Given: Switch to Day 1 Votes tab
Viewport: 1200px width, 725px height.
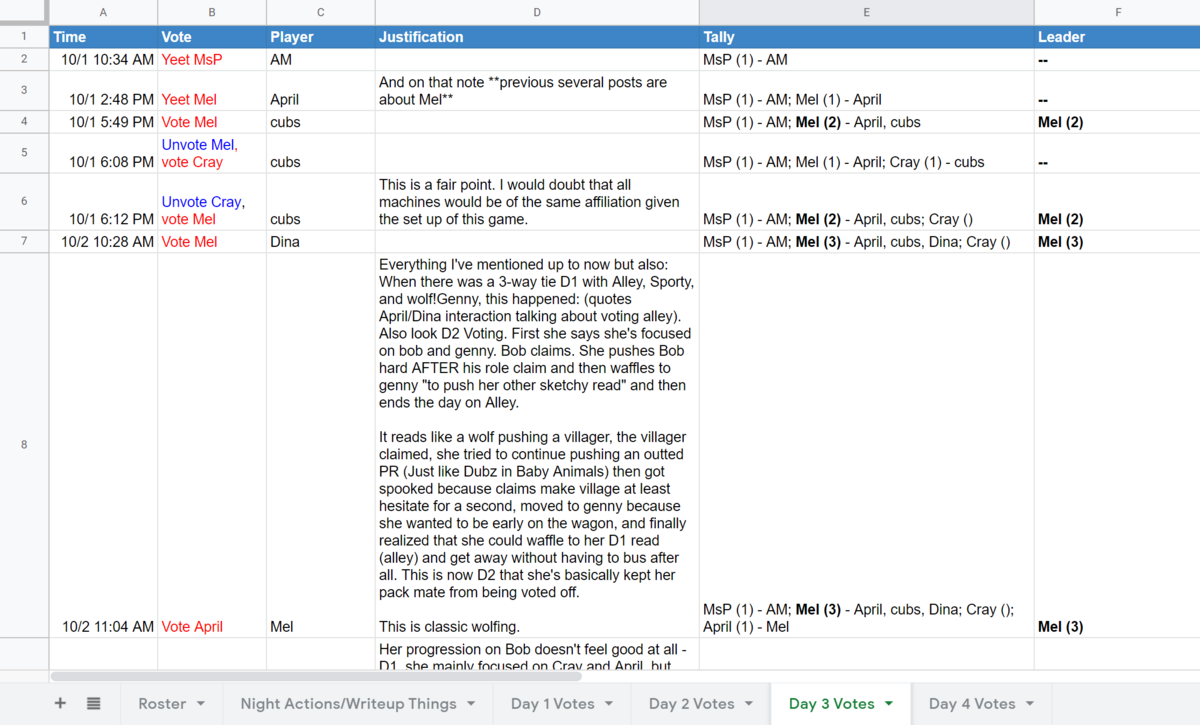Looking at the screenshot, I should [x=552, y=704].
